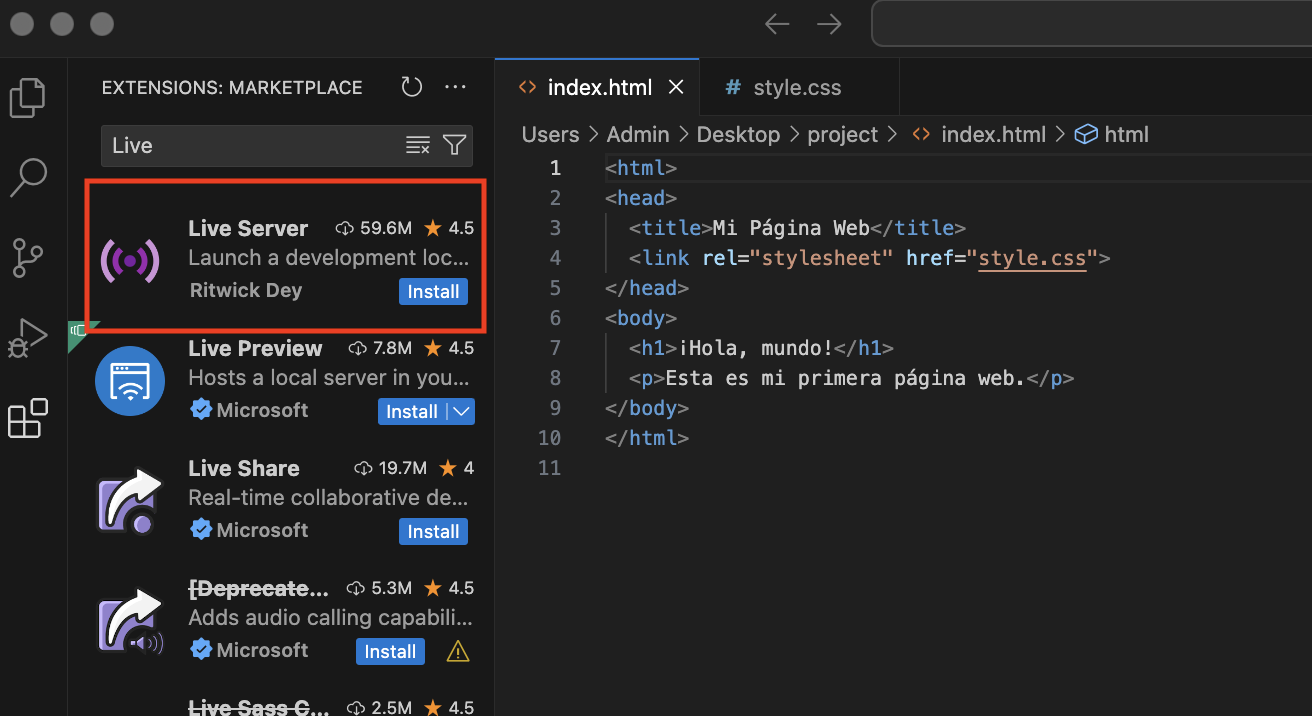Expand the Live Preview install dropdown arrow

click(461, 411)
